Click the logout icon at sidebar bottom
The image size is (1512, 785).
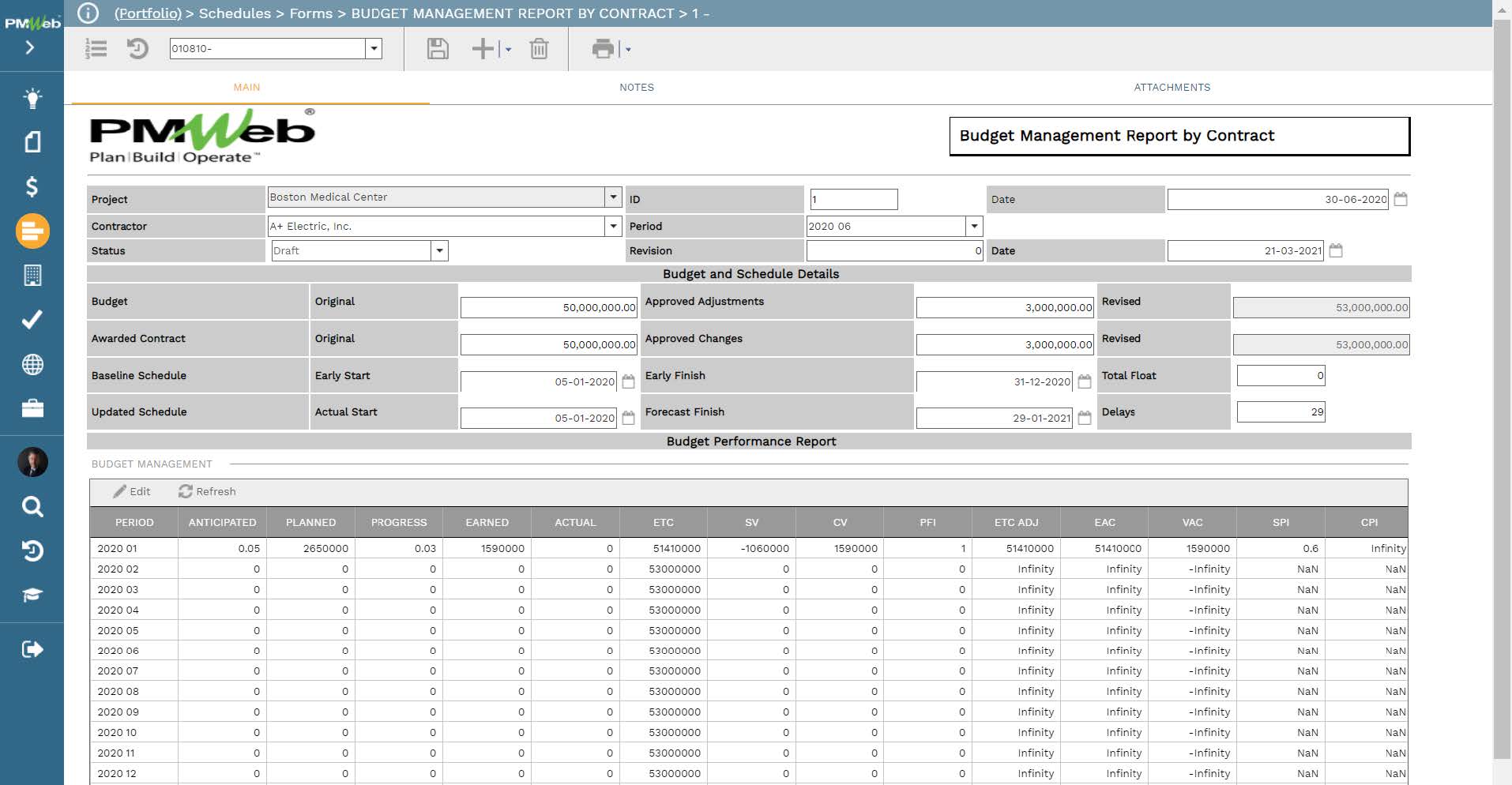(32, 649)
